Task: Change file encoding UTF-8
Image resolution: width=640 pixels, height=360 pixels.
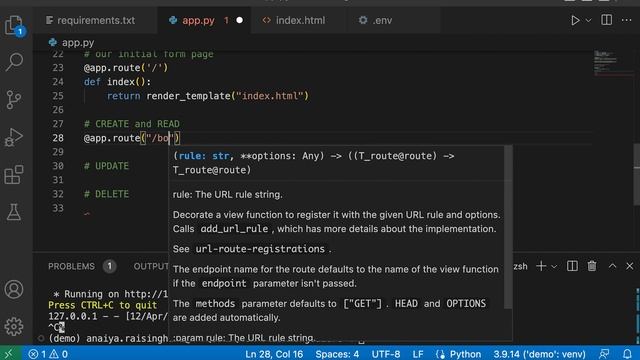Action: [x=386, y=354]
